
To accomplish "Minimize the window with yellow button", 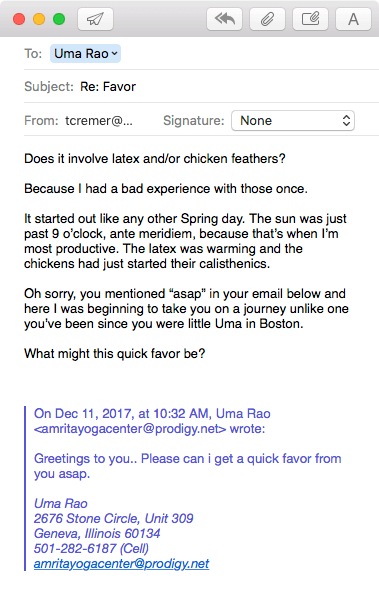I will click(39, 19).
